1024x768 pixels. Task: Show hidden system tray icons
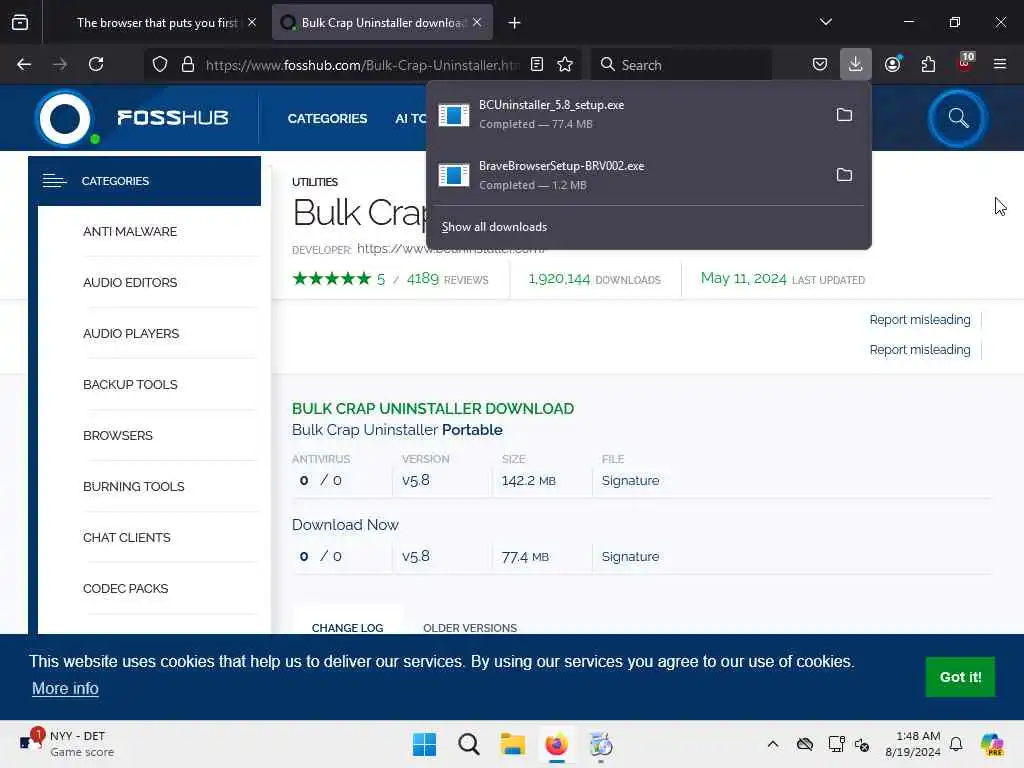pyautogui.click(x=773, y=744)
